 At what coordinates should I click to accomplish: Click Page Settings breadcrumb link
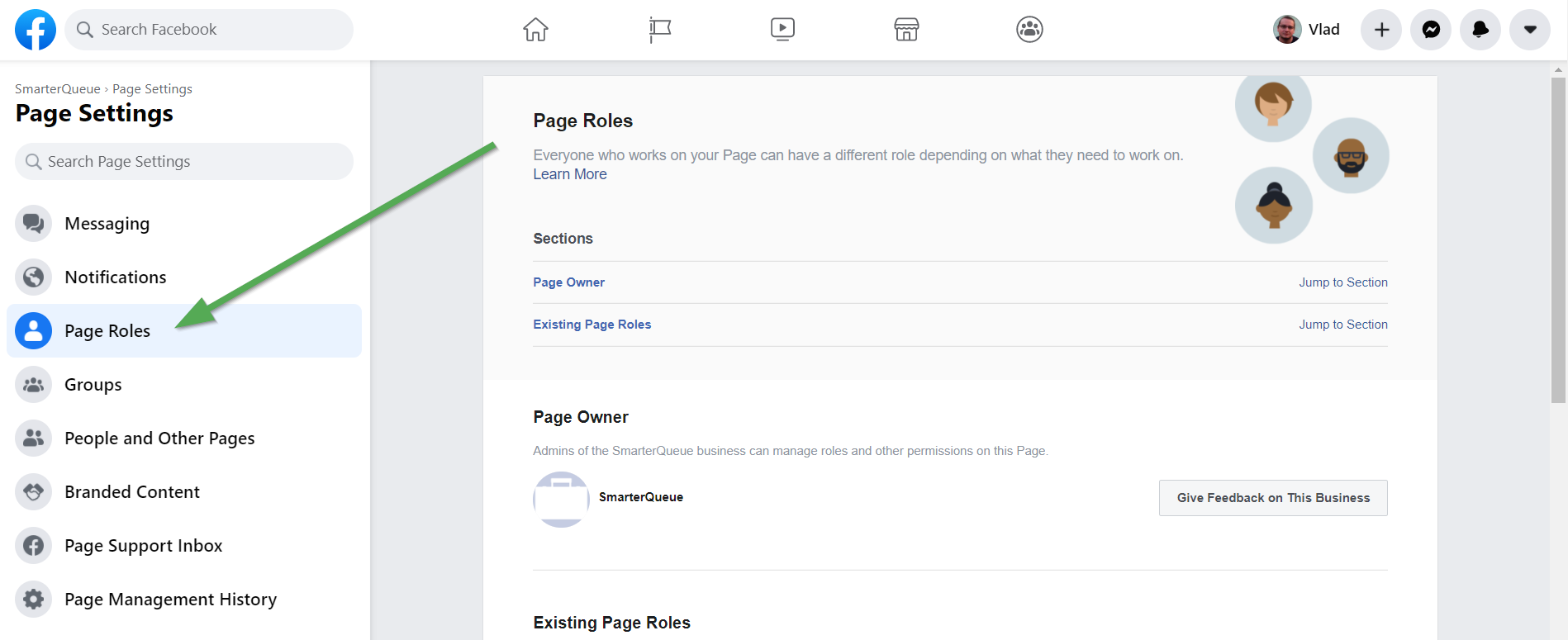[152, 89]
